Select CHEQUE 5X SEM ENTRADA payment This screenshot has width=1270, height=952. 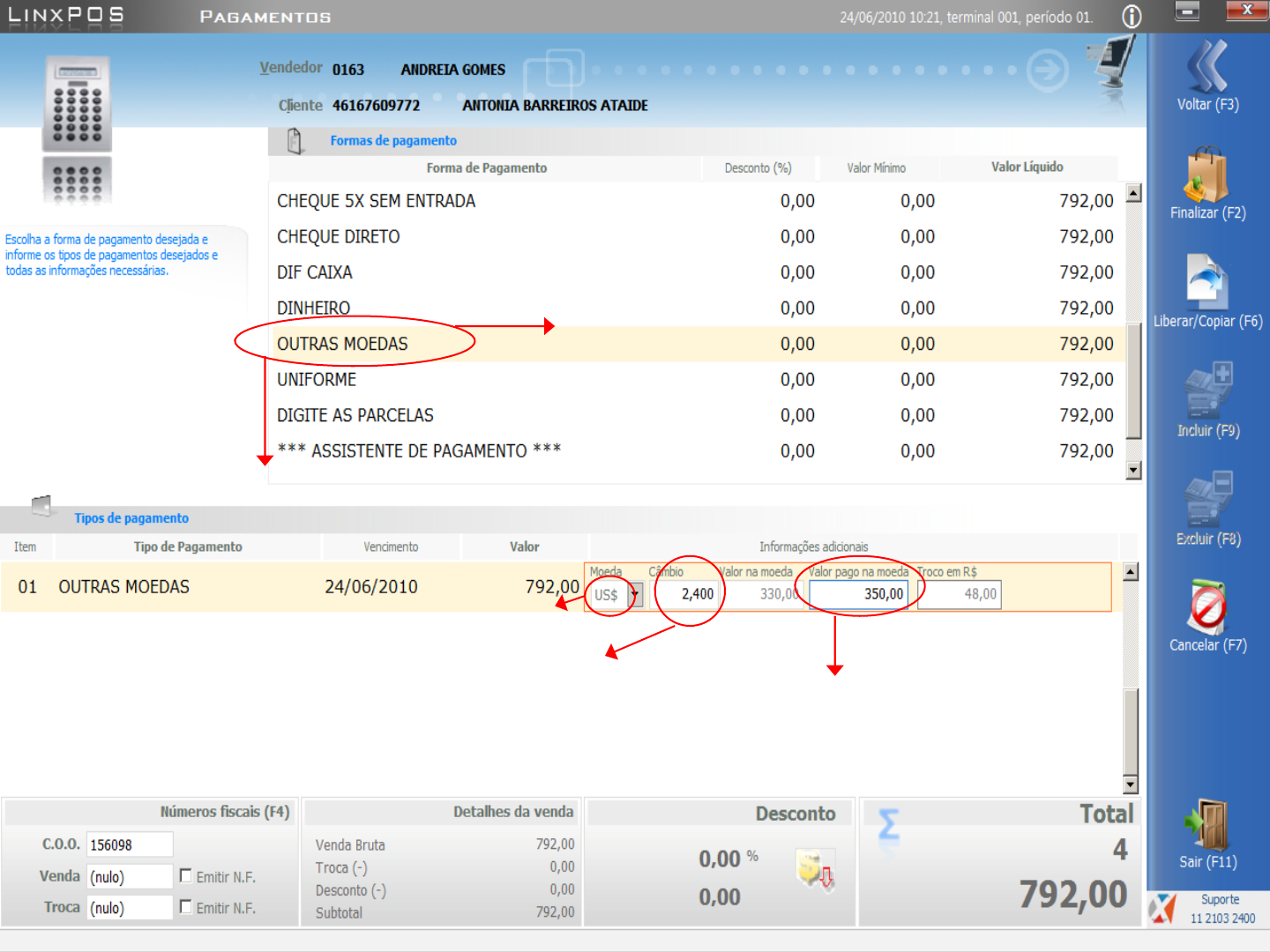coord(696,201)
